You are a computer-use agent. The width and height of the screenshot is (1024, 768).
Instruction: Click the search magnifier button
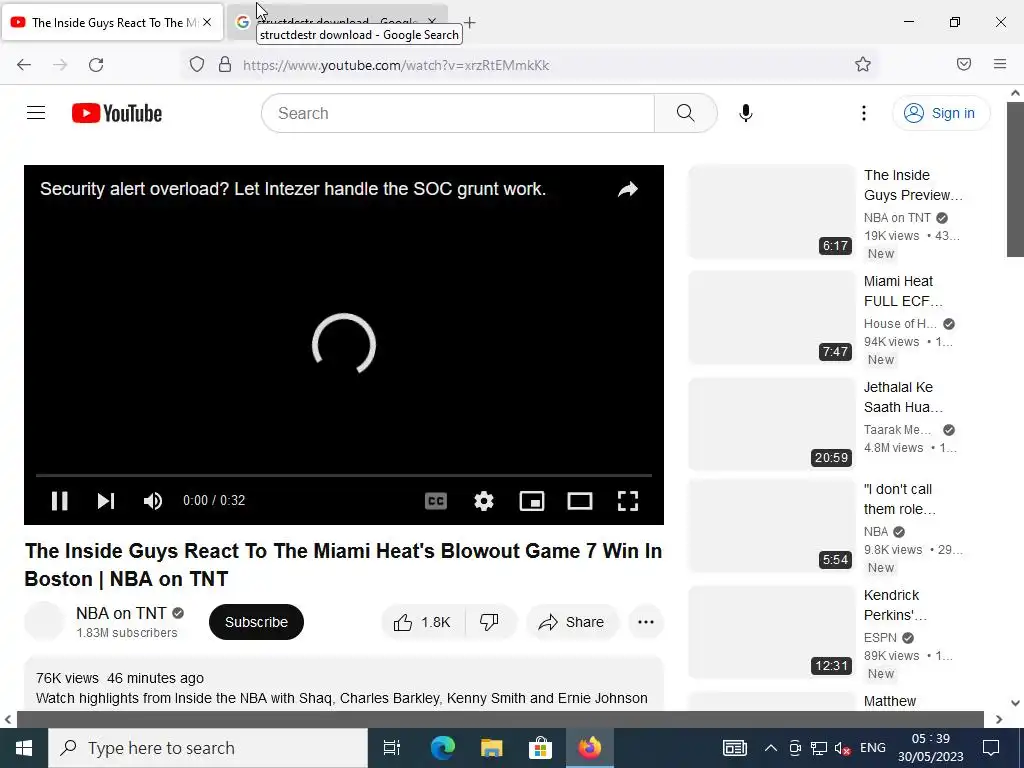(686, 113)
